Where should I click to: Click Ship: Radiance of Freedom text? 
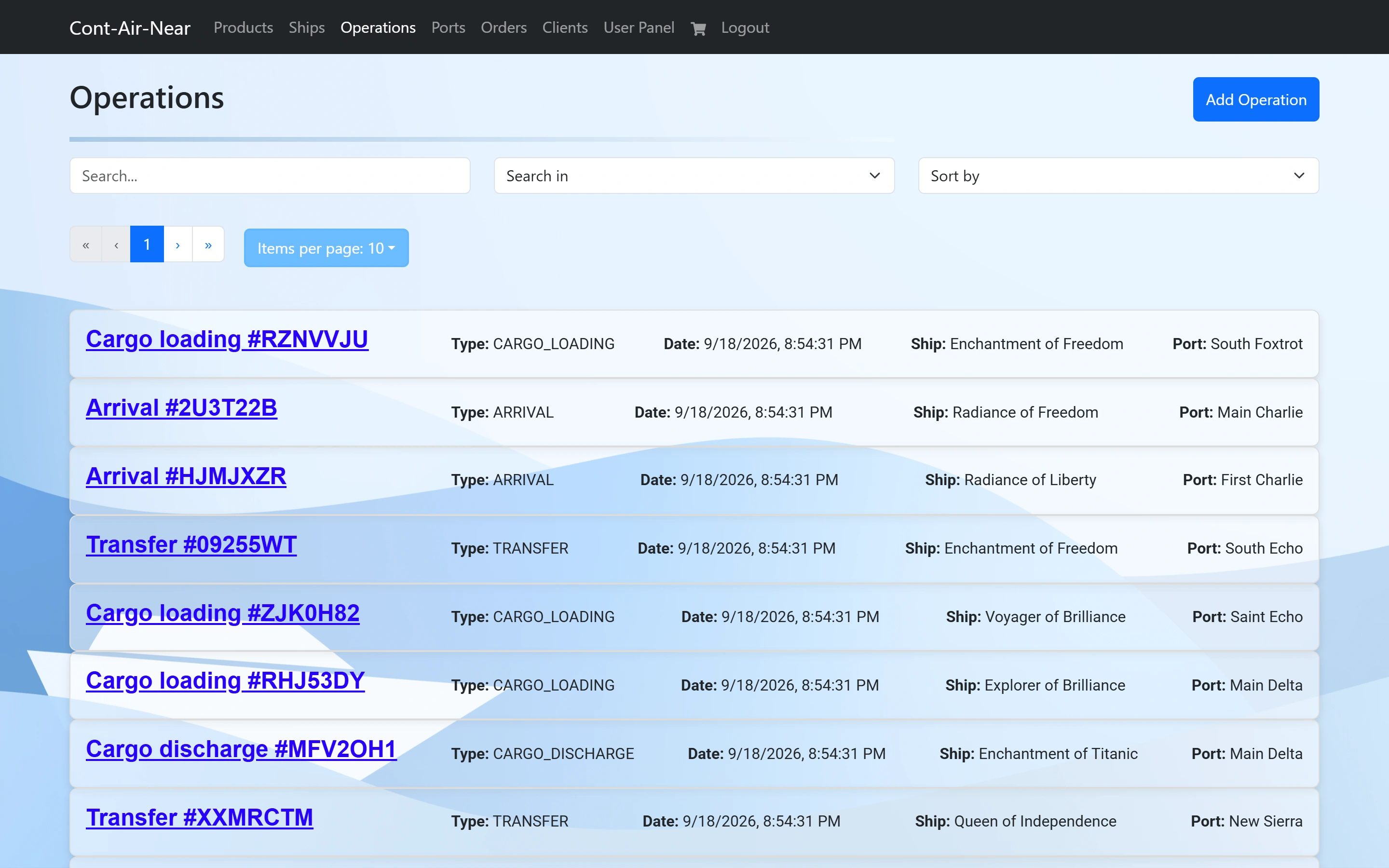coord(1006,412)
